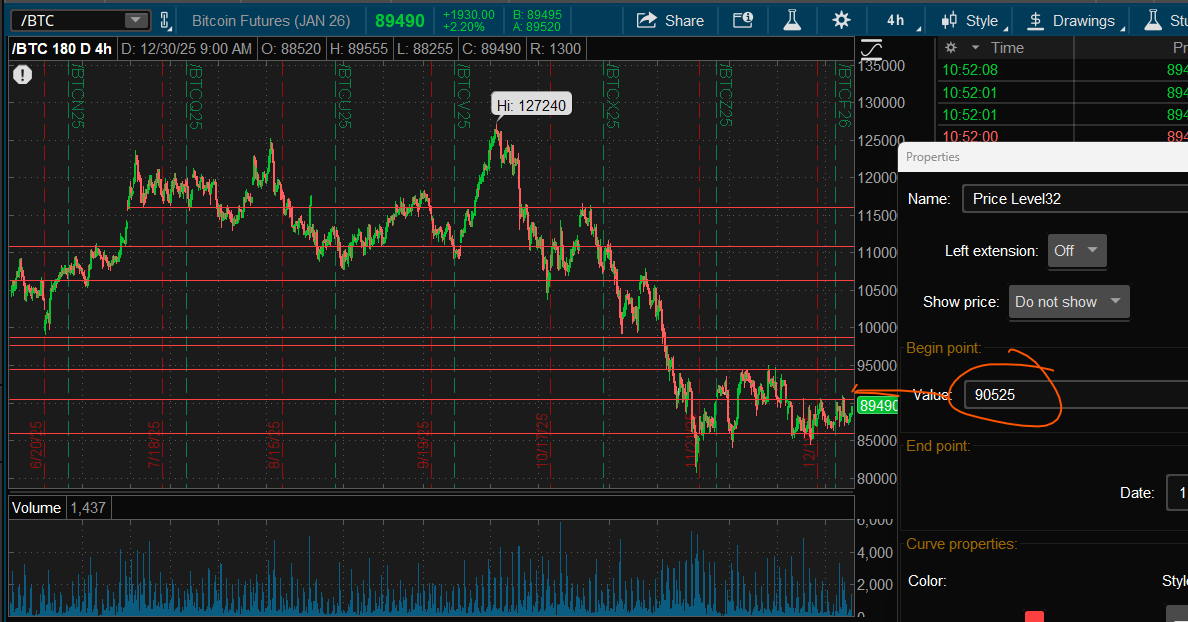Image resolution: width=1188 pixels, height=622 pixels.
Task: Click the Properties dialog title
Action: tap(933, 157)
